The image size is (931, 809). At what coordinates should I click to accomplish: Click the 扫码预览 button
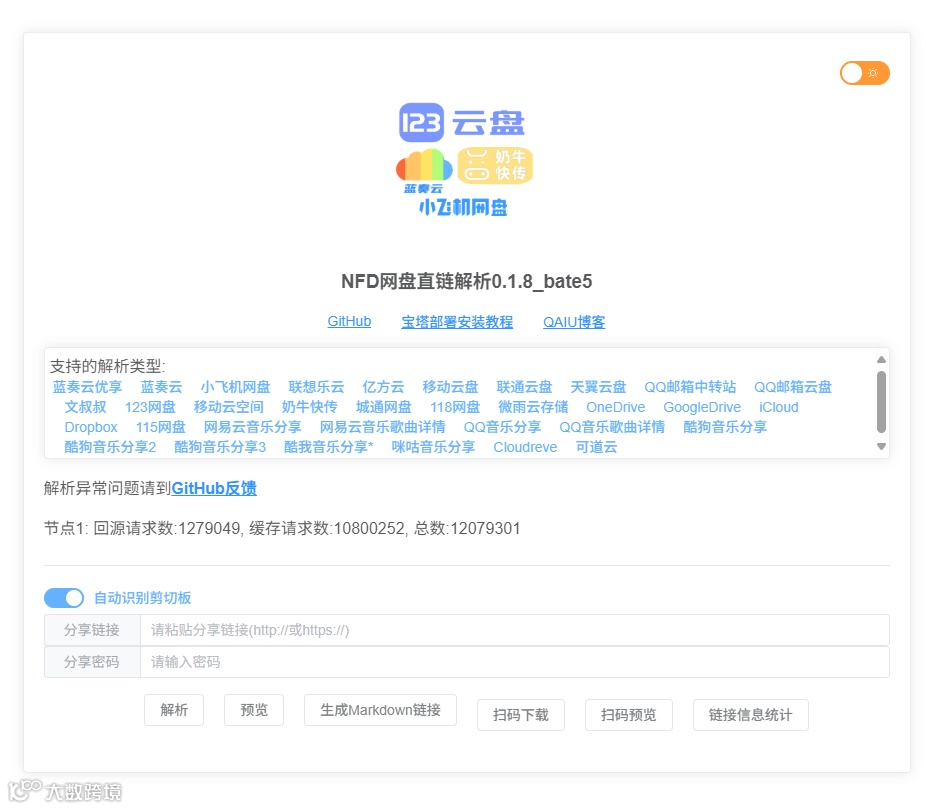click(x=629, y=715)
